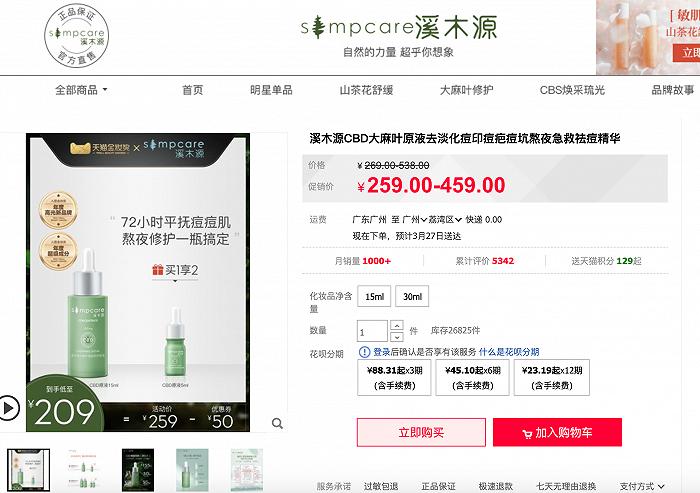Expand the 广州 city dropdown
Viewport: 700px width, 493px height.
(415, 220)
